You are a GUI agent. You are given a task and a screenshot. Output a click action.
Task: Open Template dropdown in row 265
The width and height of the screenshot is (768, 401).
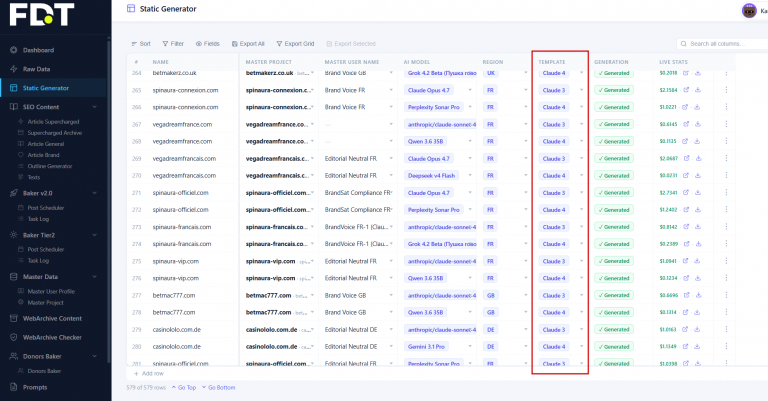pos(581,90)
